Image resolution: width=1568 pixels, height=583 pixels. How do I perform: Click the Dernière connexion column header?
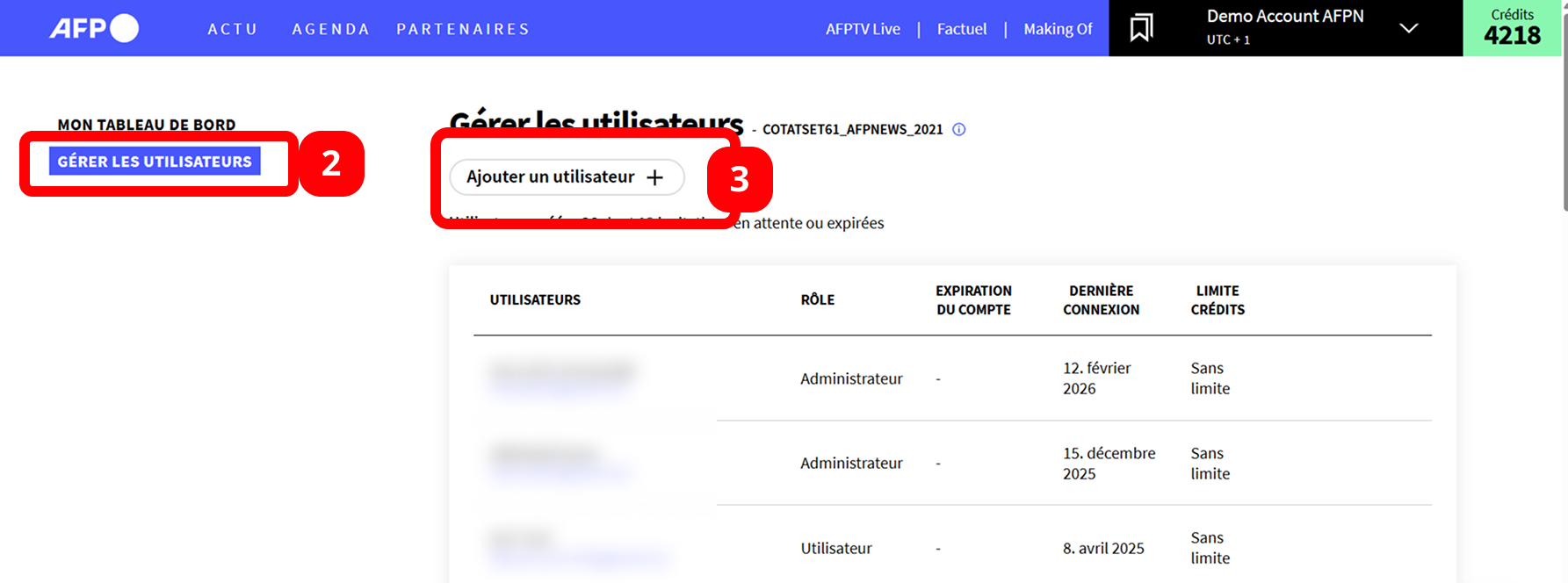click(1101, 299)
